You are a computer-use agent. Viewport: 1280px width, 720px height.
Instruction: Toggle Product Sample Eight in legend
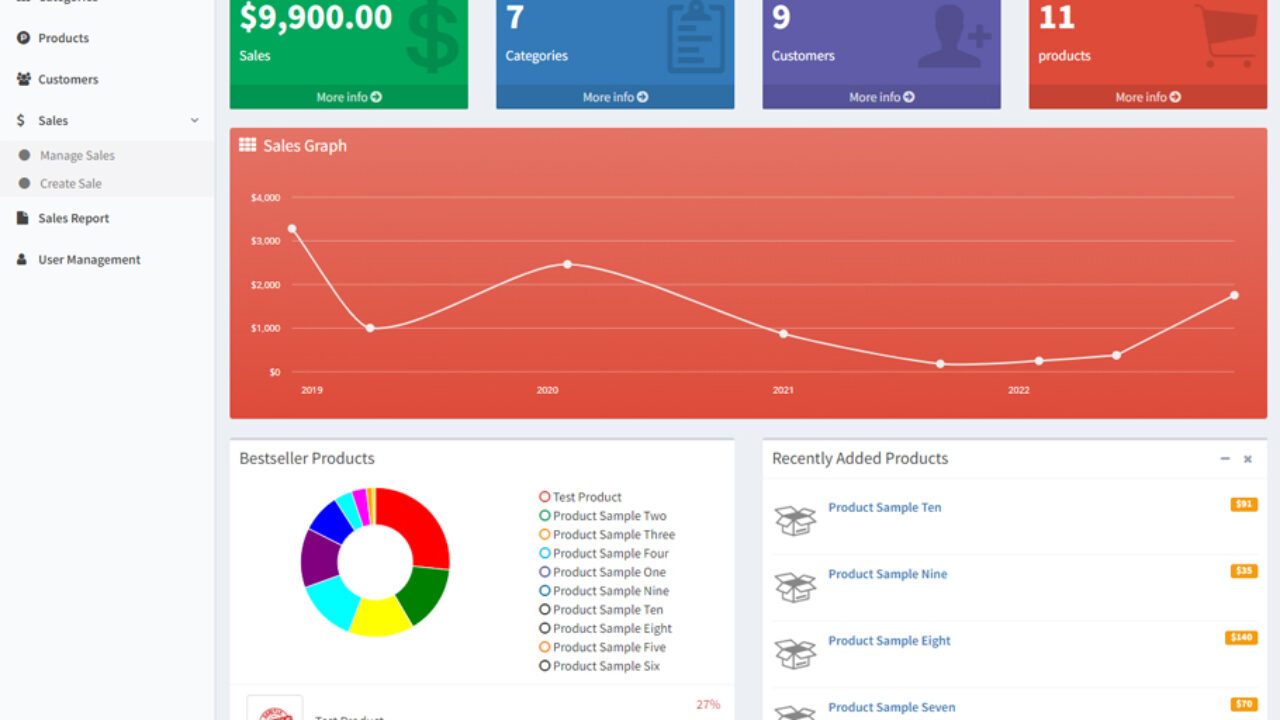click(605, 628)
